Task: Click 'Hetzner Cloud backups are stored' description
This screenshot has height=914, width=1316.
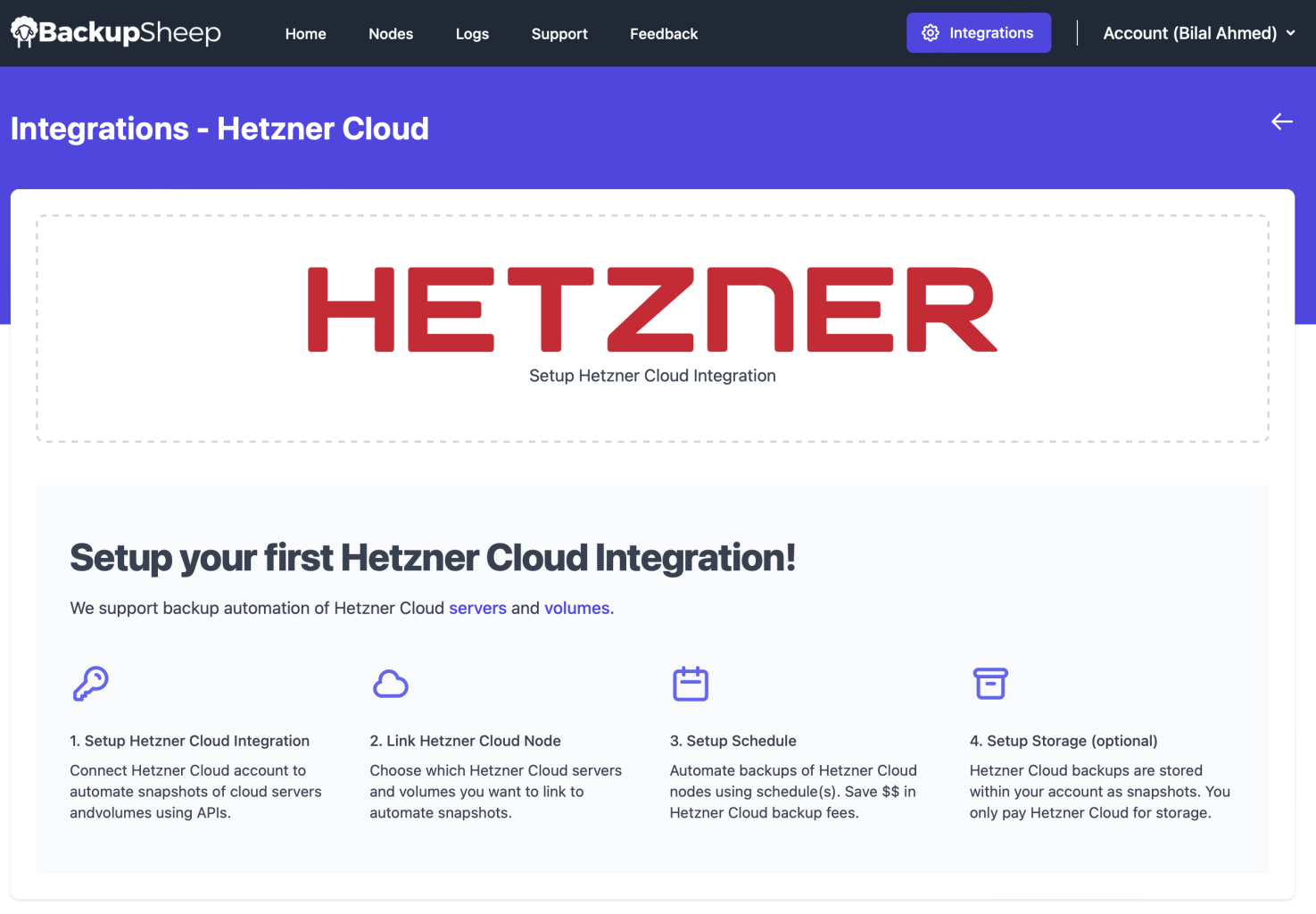Action: coord(1100,792)
